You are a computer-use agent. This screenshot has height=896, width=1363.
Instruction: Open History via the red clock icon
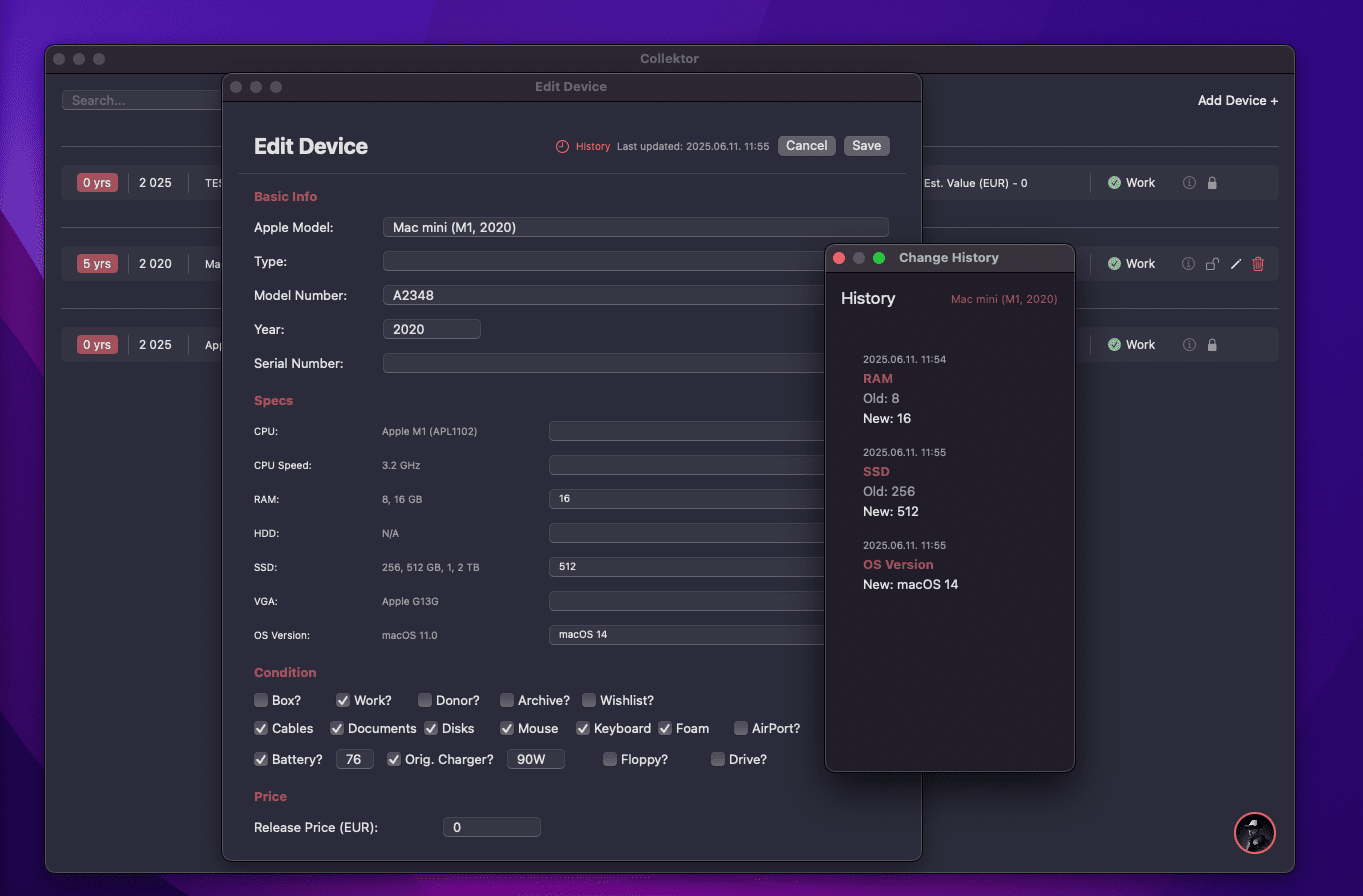[x=562, y=146]
